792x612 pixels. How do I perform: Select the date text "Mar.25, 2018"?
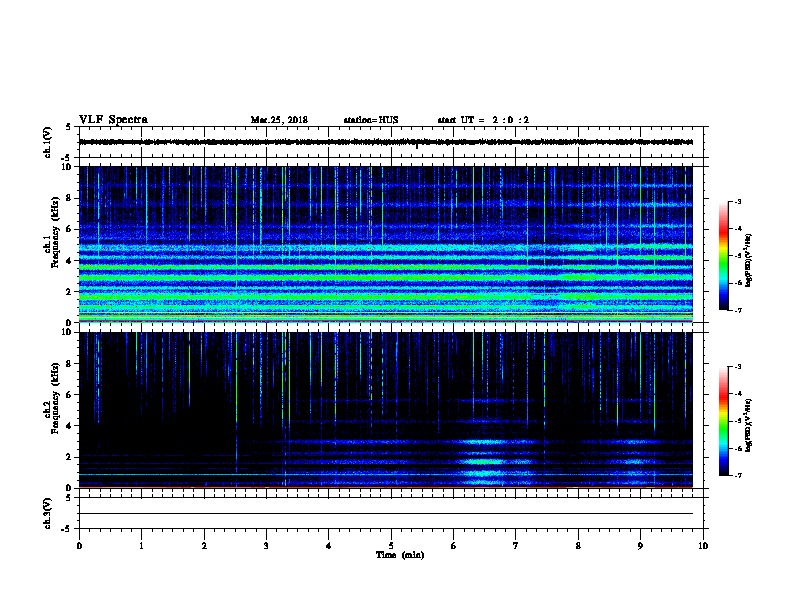click(279, 120)
